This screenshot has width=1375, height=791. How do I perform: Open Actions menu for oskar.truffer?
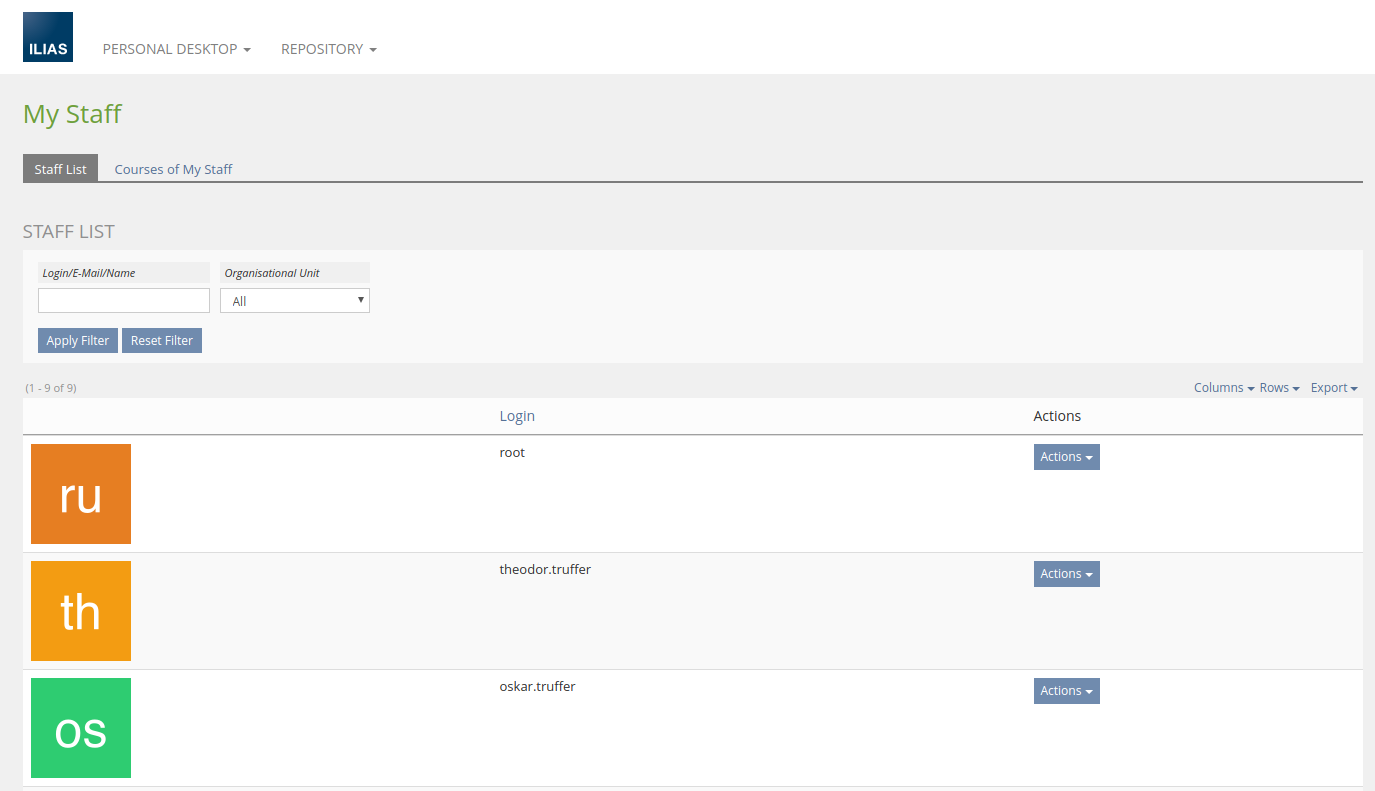pos(1066,691)
